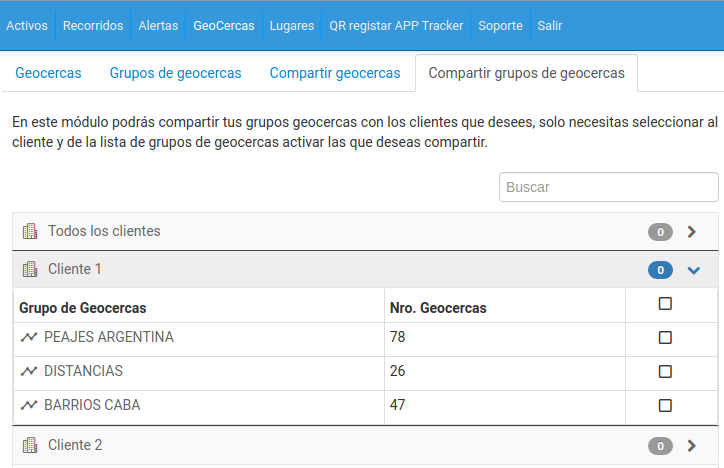Go to QR registar APP Tracker
The width and height of the screenshot is (724, 468).
pyautogui.click(x=396, y=25)
